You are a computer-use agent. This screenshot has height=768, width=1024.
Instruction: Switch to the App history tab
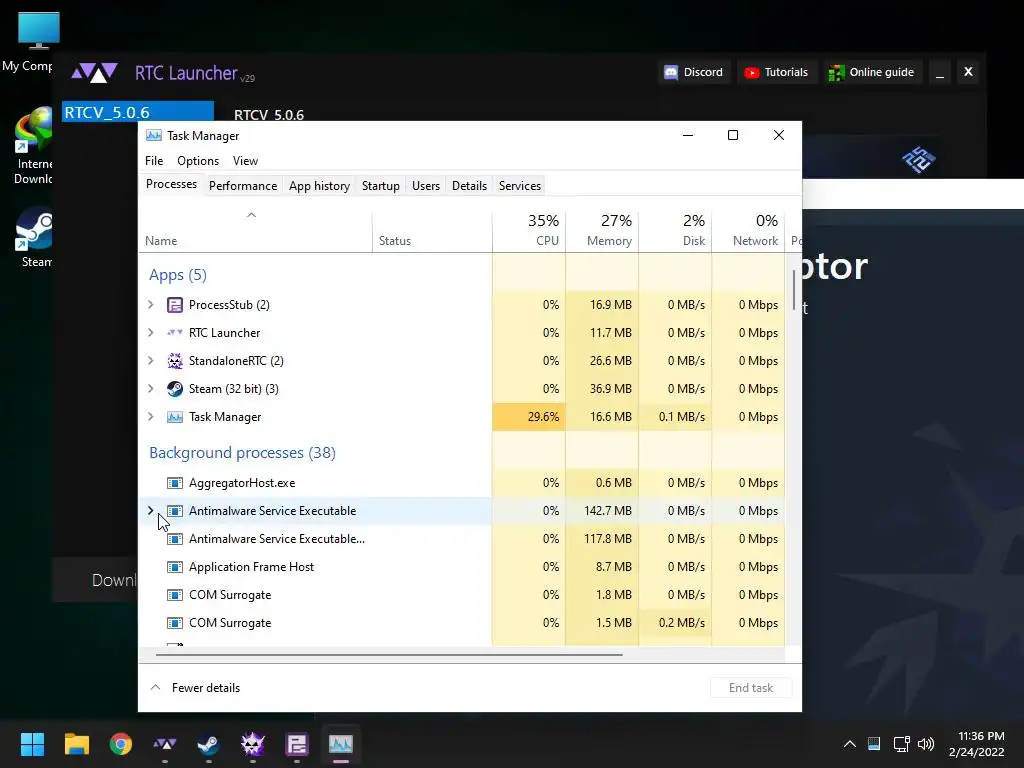point(319,185)
